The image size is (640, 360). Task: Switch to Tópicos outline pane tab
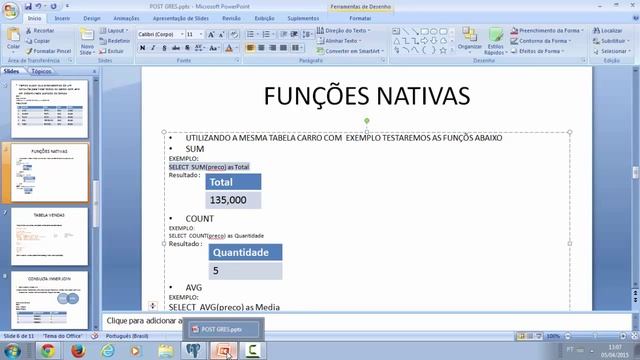click(x=41, y=71)
